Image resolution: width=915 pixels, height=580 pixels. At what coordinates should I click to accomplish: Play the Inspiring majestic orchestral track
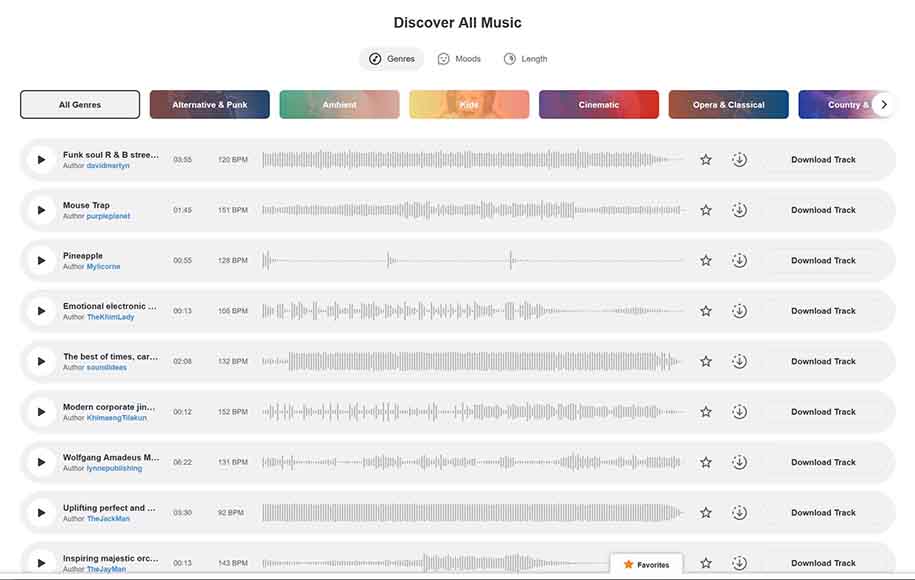point(41,563)
